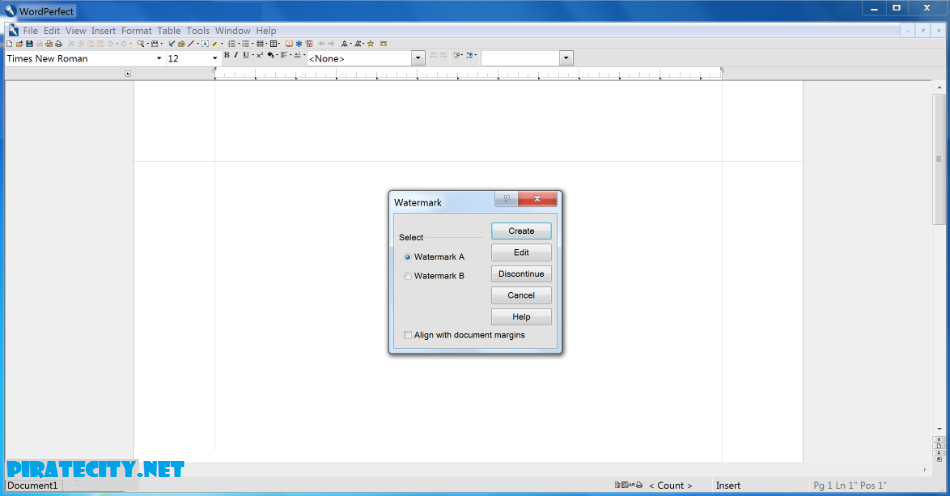Click the superscript x² icon
This screenshot has width=950, height=496.
tap(259, 55)
